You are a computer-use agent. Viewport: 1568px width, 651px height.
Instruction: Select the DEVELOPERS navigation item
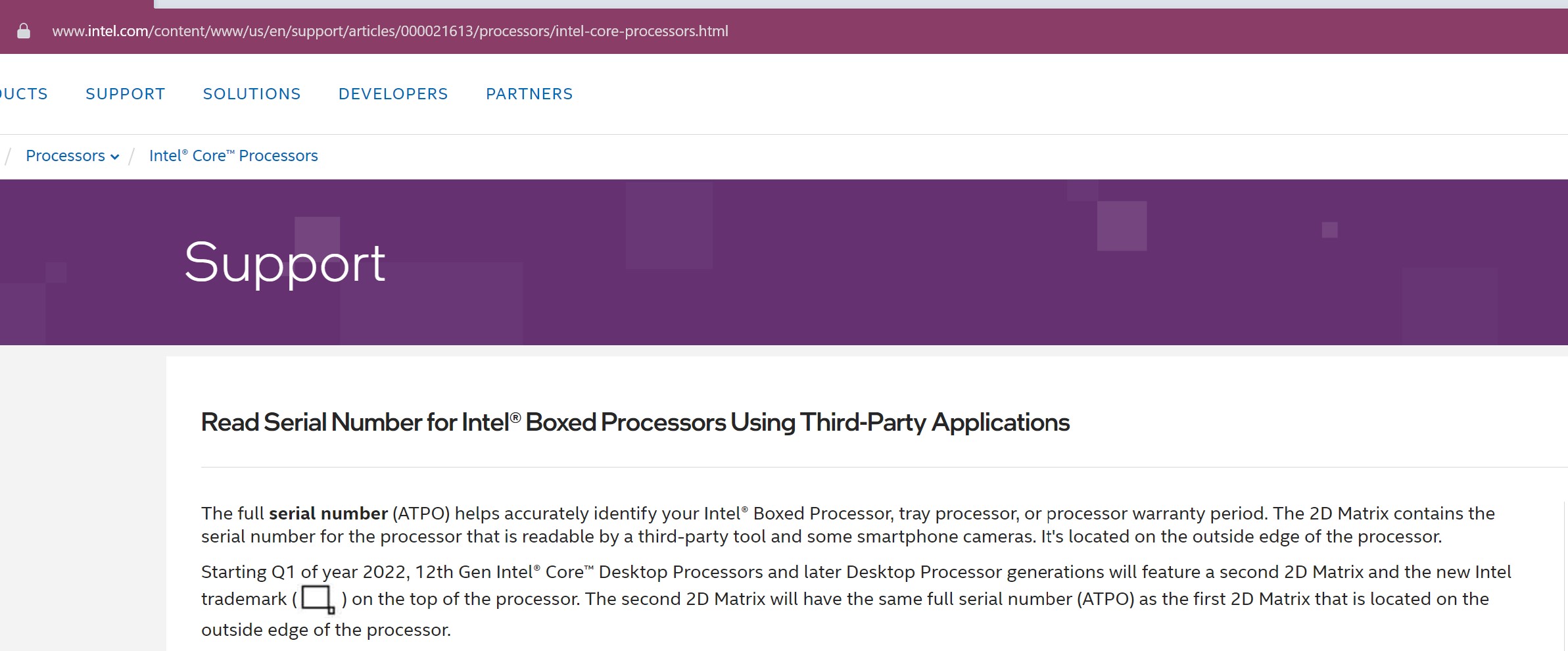coord(393,94)
